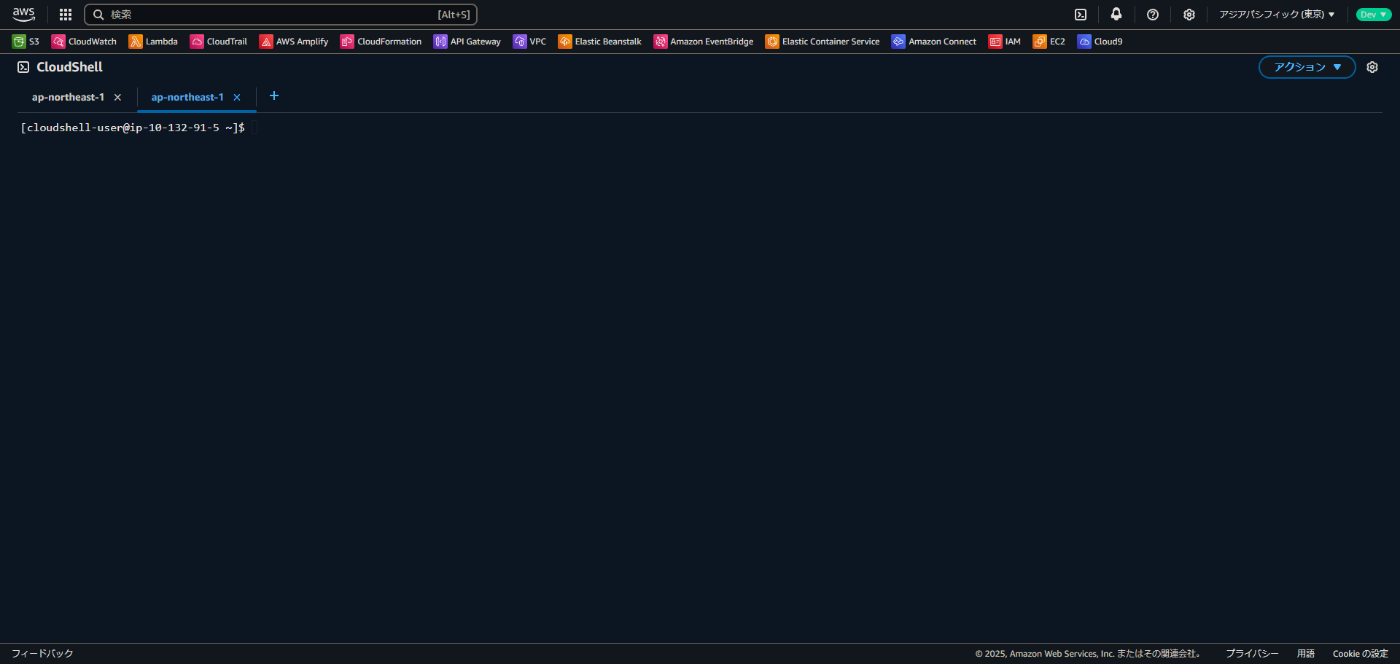Select the active second ap-northeast-1 tab
This screenshot has width=1400, height=664.
pyautogui.click(x=187, y=97)
